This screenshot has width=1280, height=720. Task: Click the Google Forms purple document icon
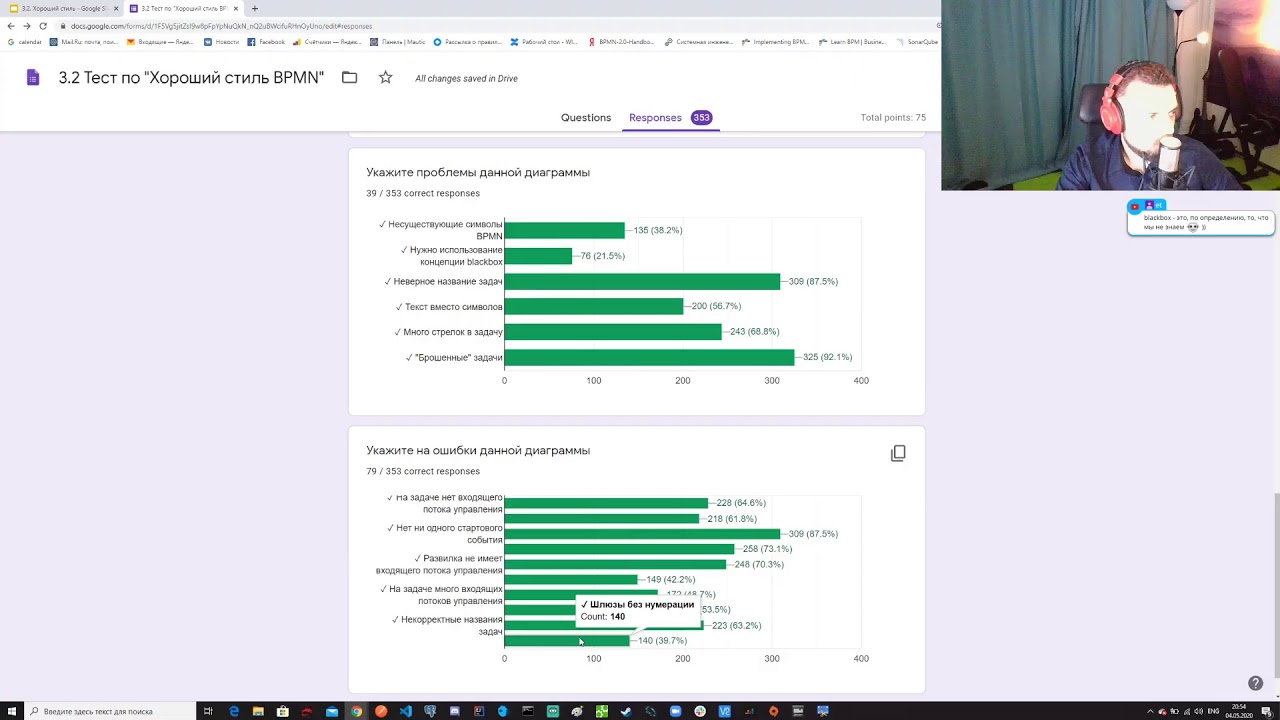(x=33, y=78)
